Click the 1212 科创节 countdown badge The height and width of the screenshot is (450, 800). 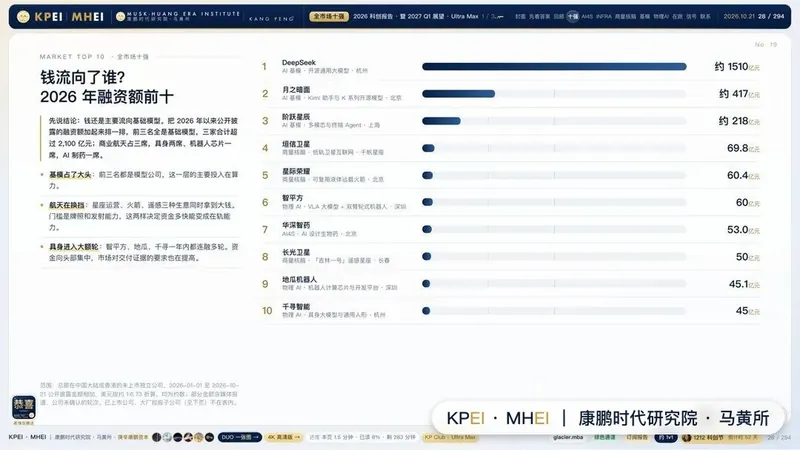tap(720, 437)
